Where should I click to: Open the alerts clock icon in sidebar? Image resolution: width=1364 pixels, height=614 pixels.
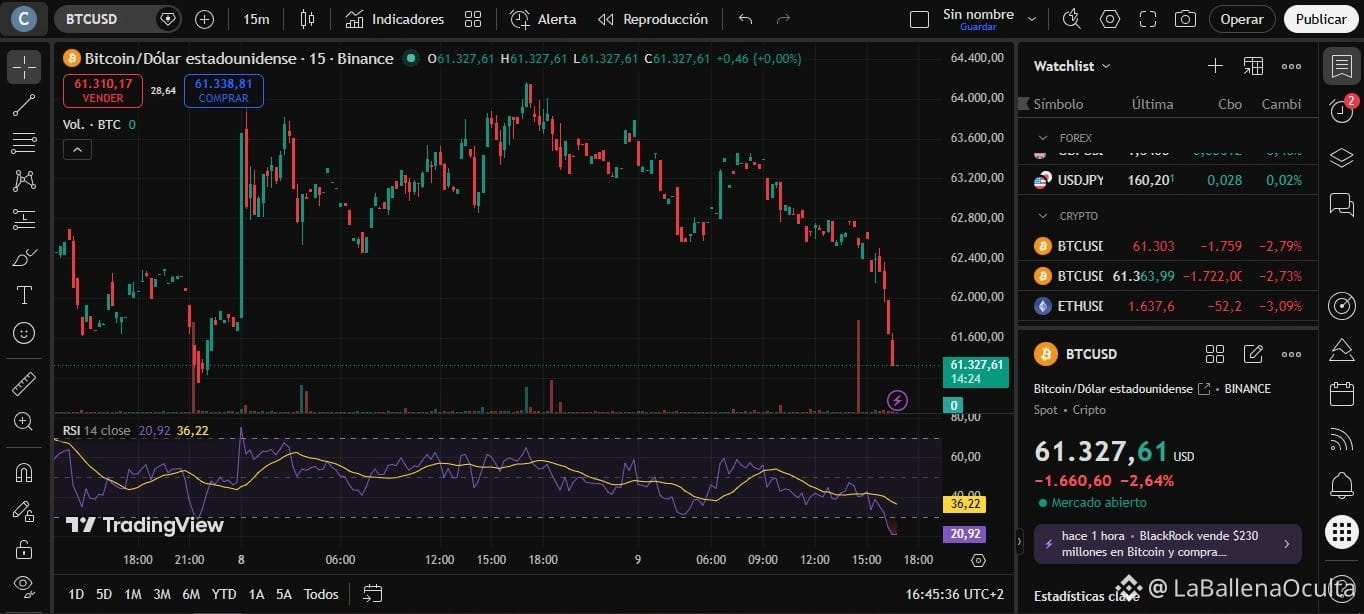tap(1340, 111)
